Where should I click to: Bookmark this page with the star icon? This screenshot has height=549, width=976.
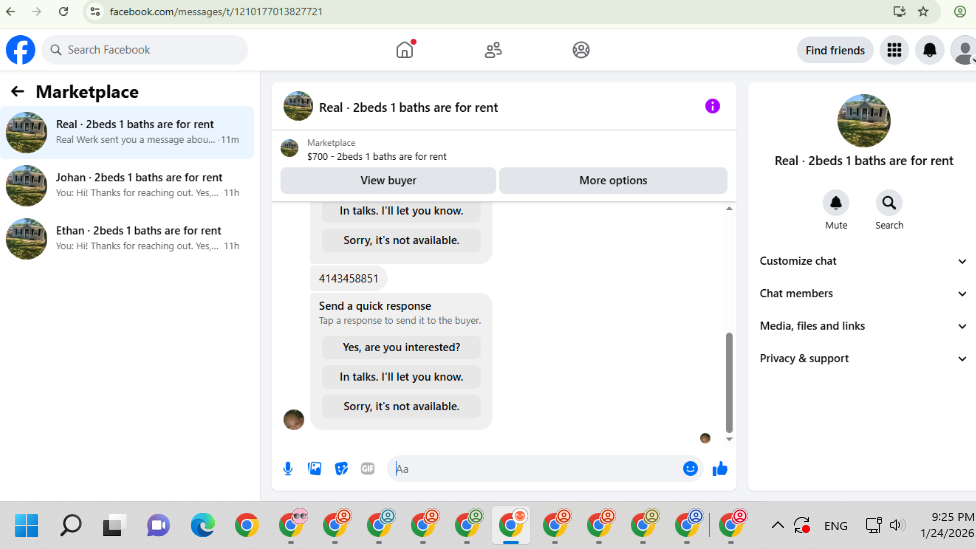(x=923, y=12)
